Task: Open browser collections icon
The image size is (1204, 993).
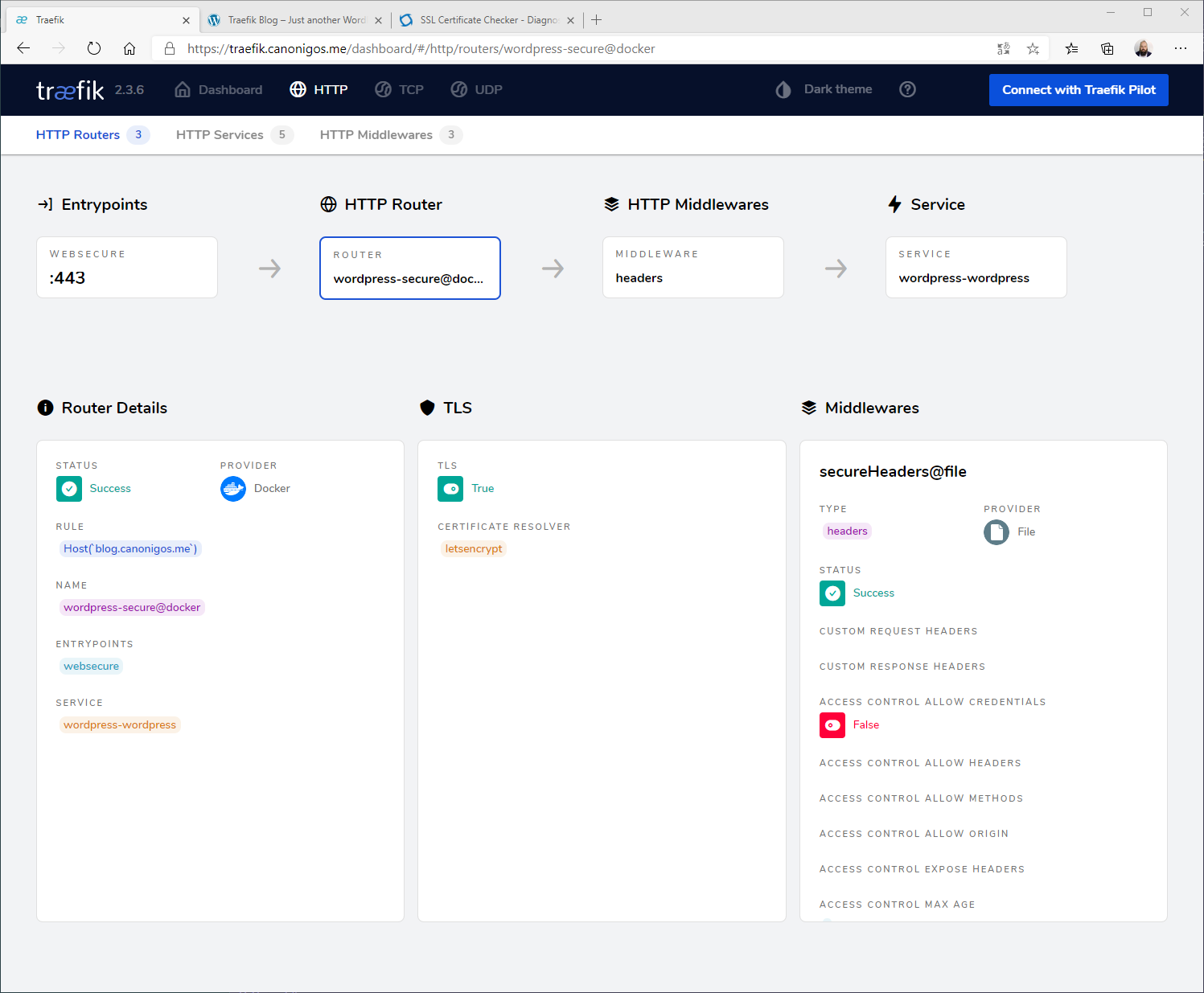Action: click(x=1107, y=48)
